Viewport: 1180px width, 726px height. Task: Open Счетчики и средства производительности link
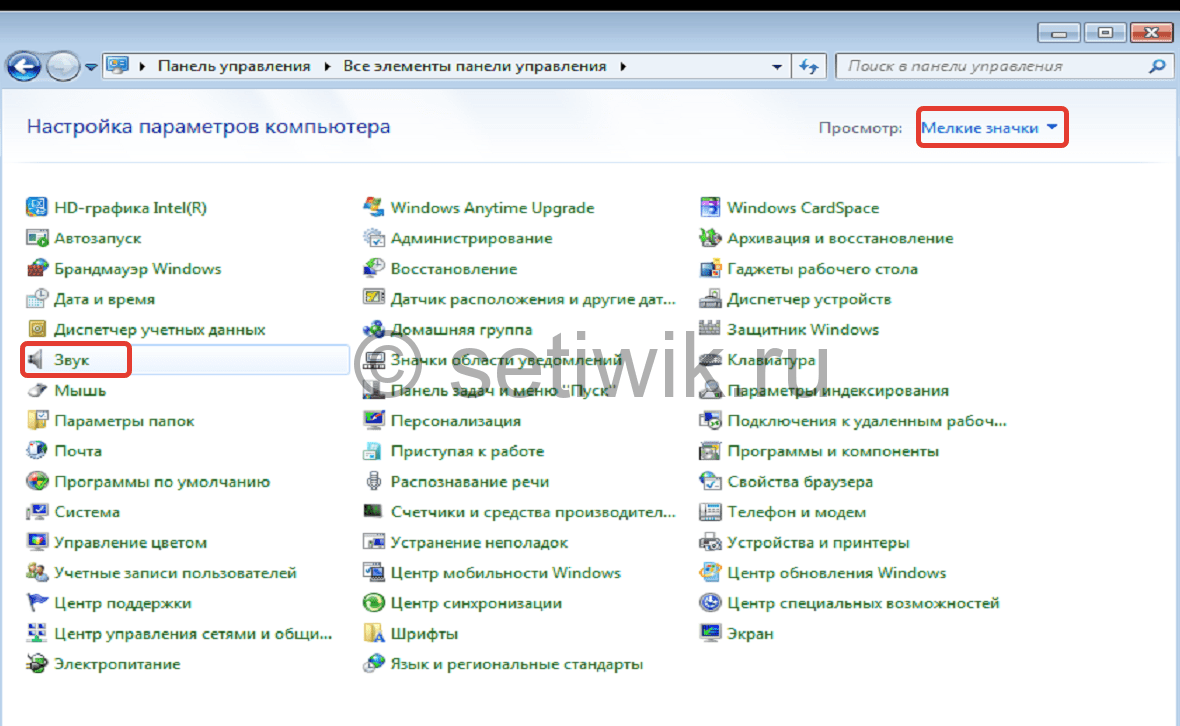point(533,512)
